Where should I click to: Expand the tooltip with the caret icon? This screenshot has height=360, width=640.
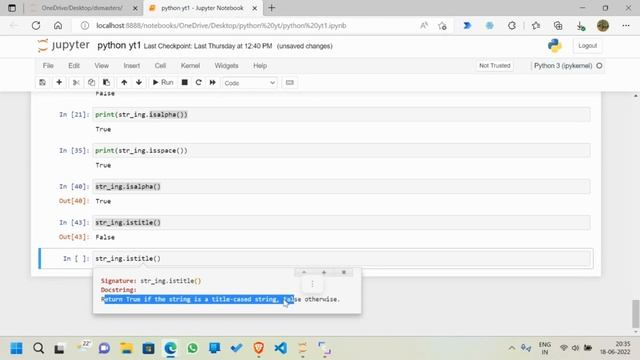(x=304, y=272)
